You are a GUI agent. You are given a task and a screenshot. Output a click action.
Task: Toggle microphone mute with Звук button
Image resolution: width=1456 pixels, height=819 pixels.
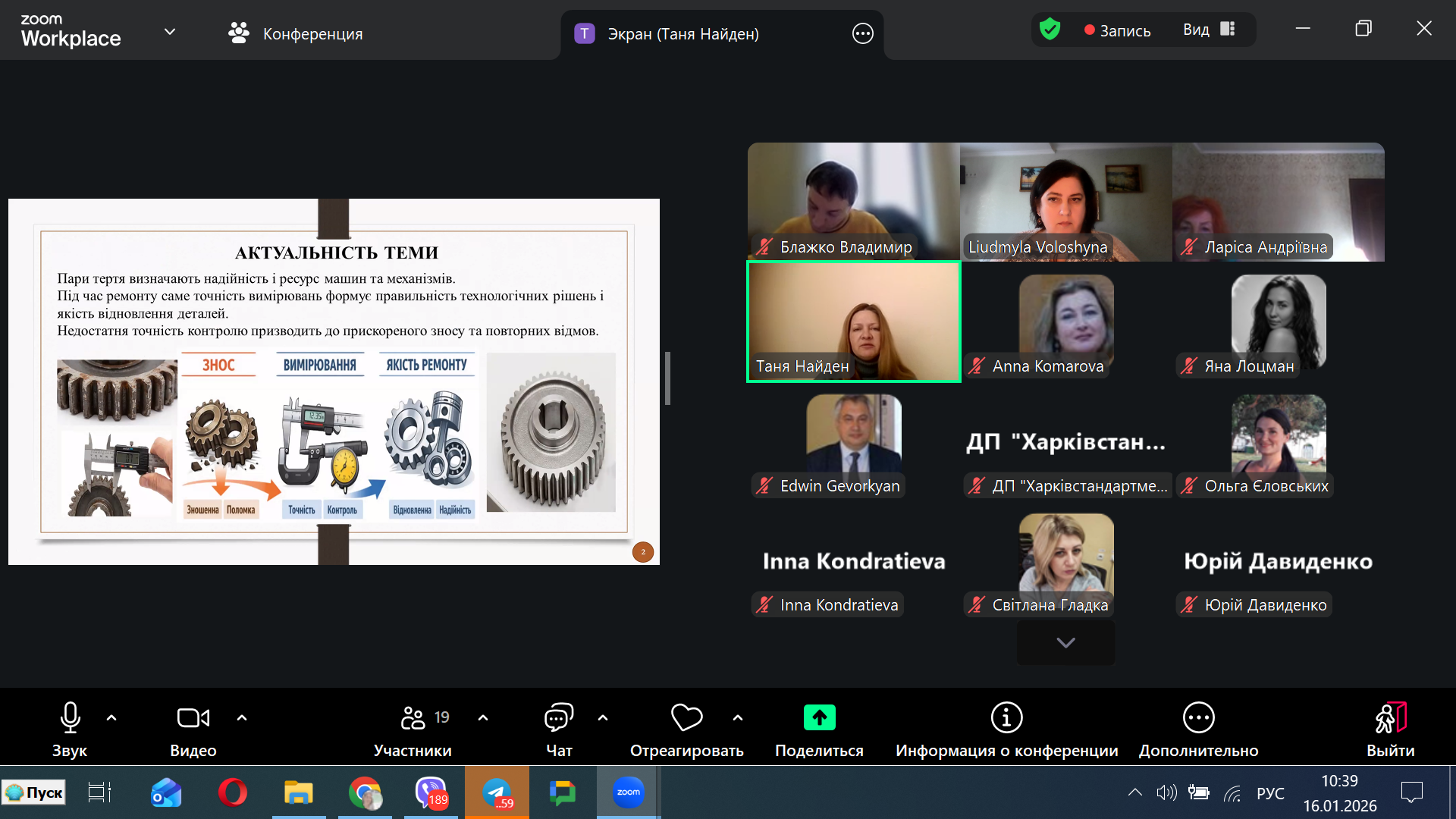[70, 717]
